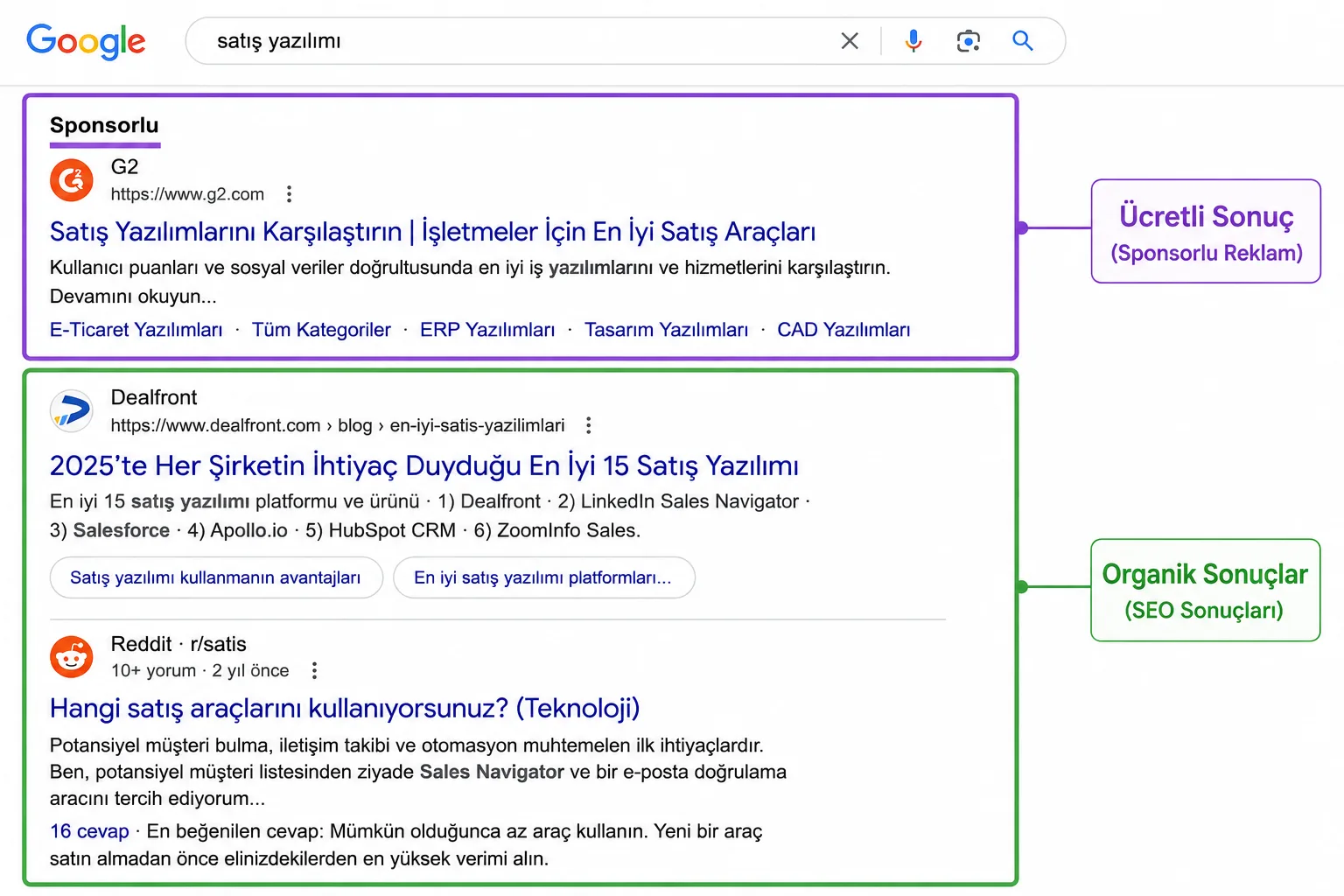This screenshot has width=1344, height=896.
Task: Open Google Lens image search icon
Action: point(968,41)
